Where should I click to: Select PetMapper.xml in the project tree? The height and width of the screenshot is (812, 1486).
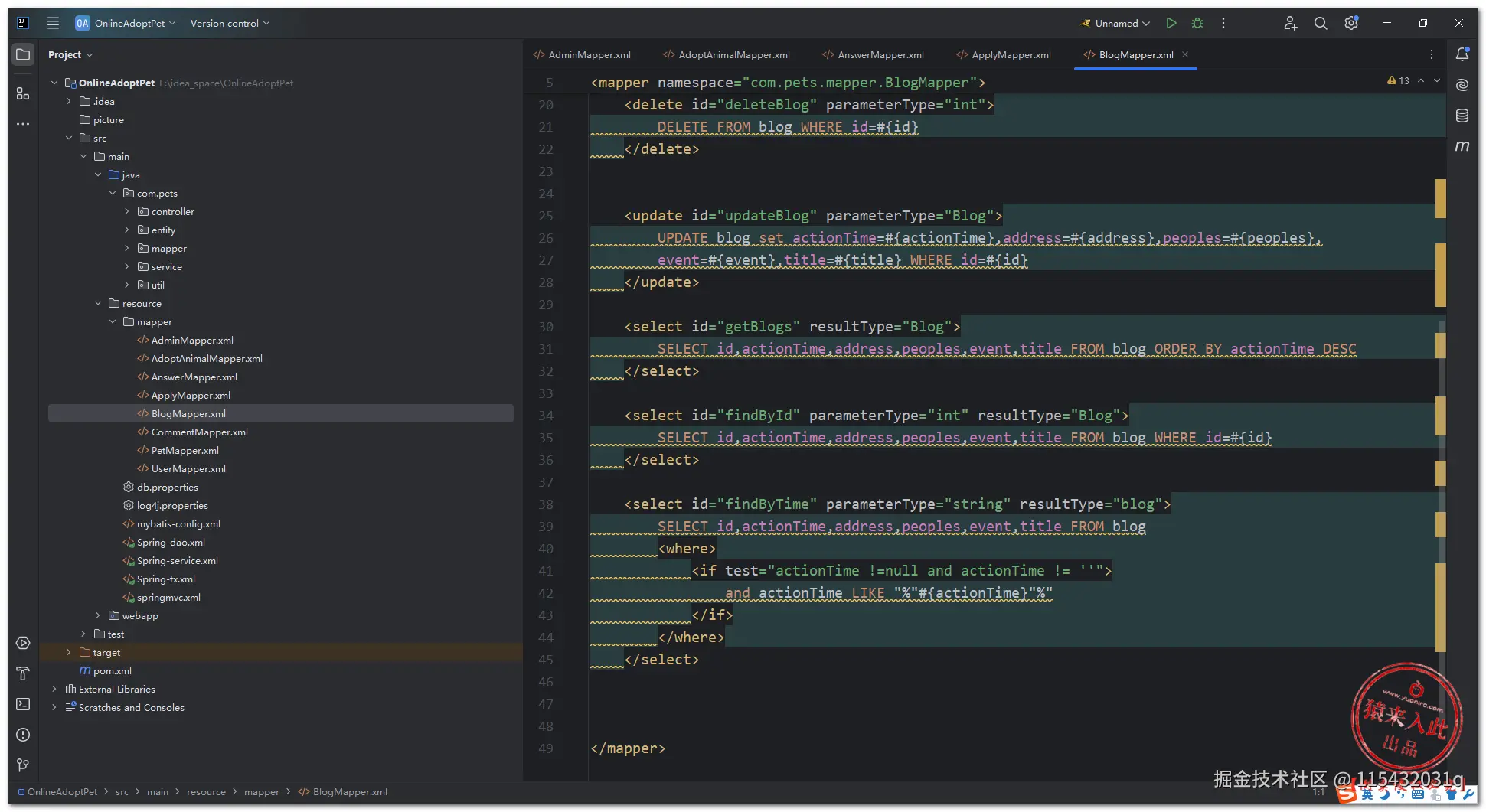click(x=185, y=451)
